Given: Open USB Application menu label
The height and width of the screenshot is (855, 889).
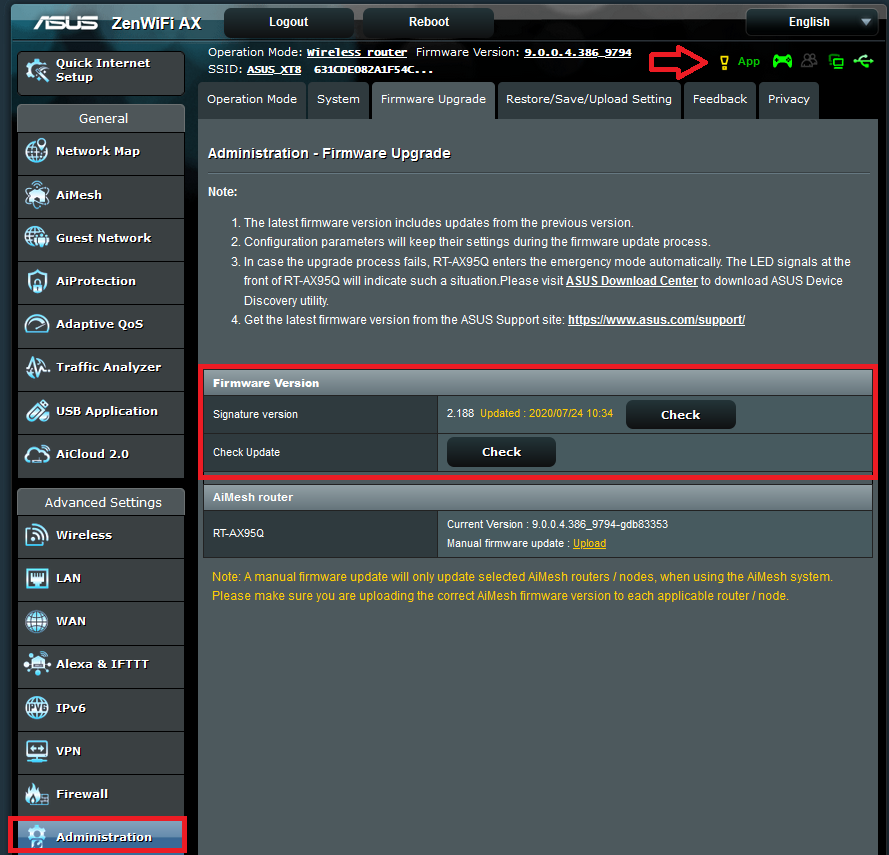Looking at the screenshot, I should click(107, 411).
